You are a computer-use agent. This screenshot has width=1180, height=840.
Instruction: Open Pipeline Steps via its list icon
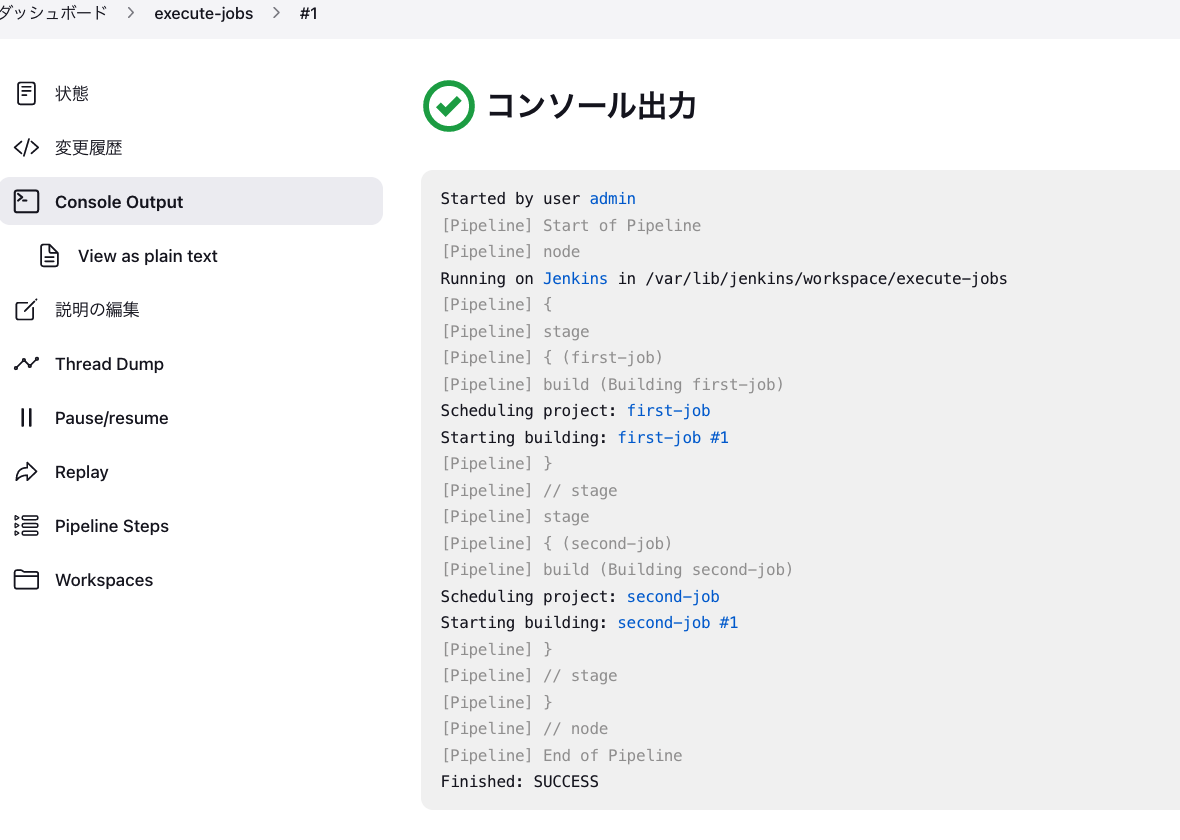point(27,526)
